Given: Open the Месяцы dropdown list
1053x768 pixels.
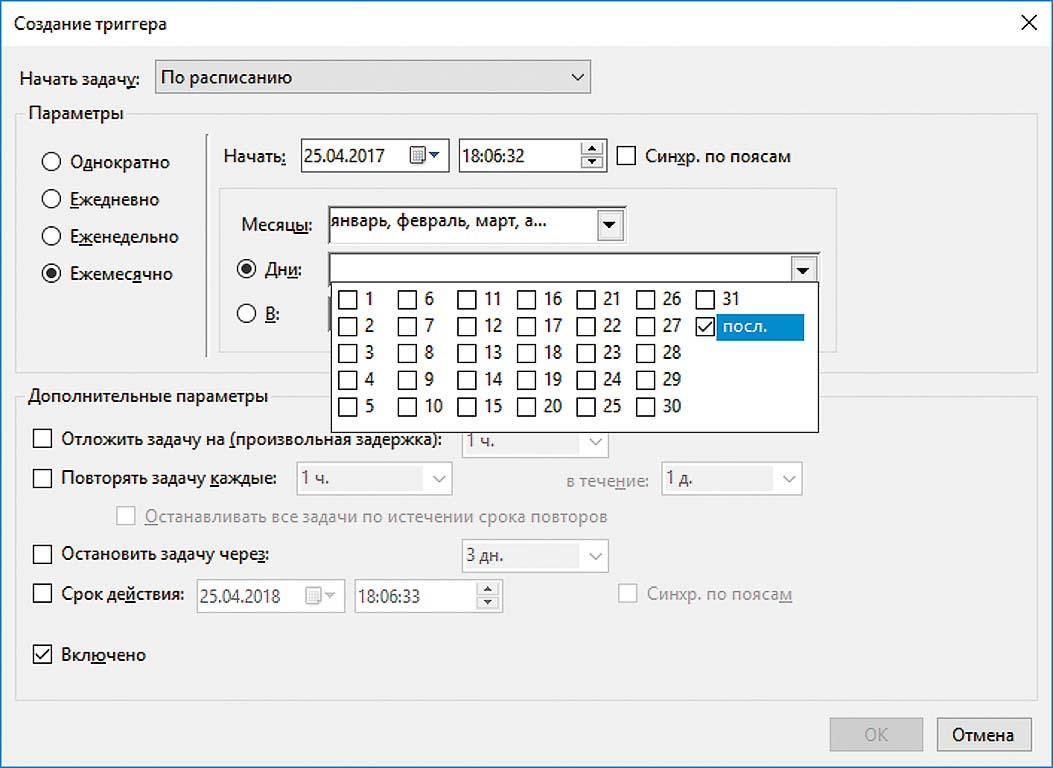Looking at the screenshot, I should (610, 225).
